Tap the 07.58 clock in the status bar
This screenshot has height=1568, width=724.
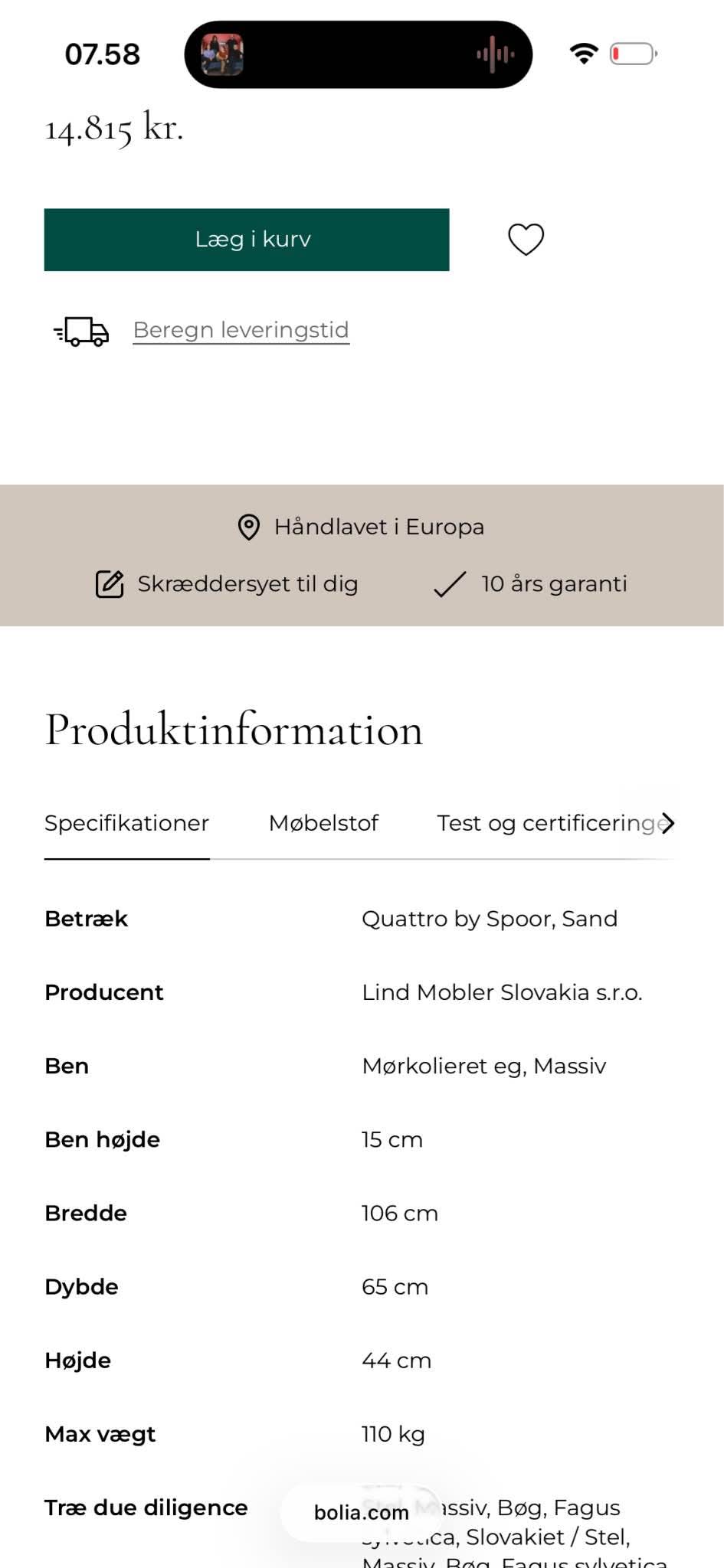103,54
